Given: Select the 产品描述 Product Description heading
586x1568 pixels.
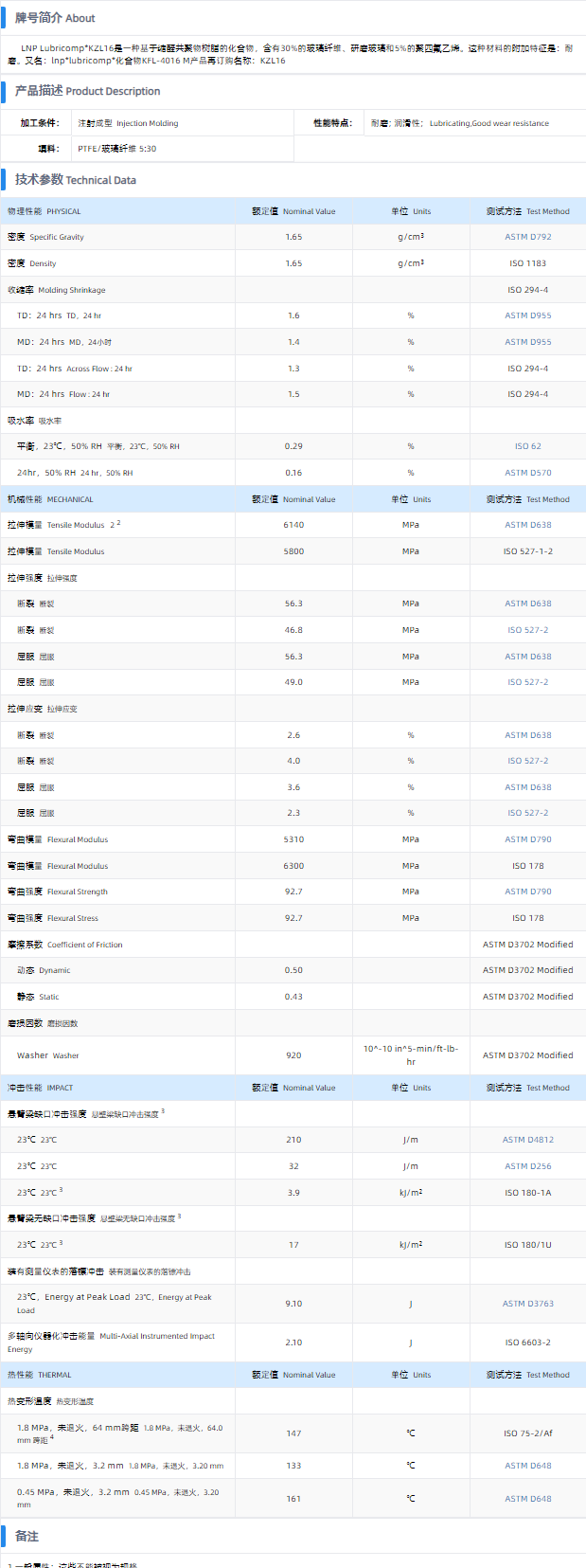Looking at the screenshot, I should coord(87,91).
